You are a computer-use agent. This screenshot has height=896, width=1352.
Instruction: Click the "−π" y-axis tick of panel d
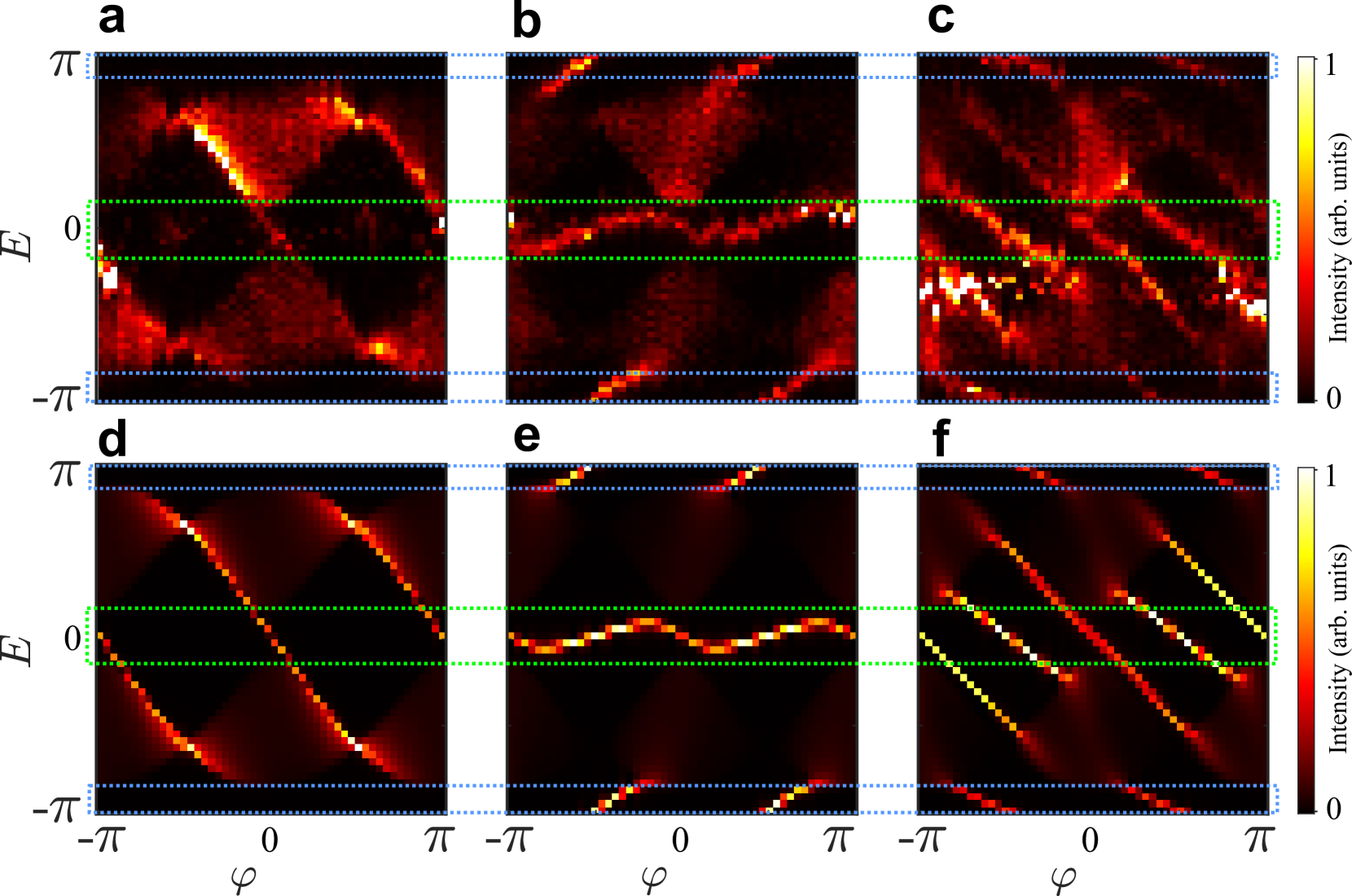click(57, 809)
